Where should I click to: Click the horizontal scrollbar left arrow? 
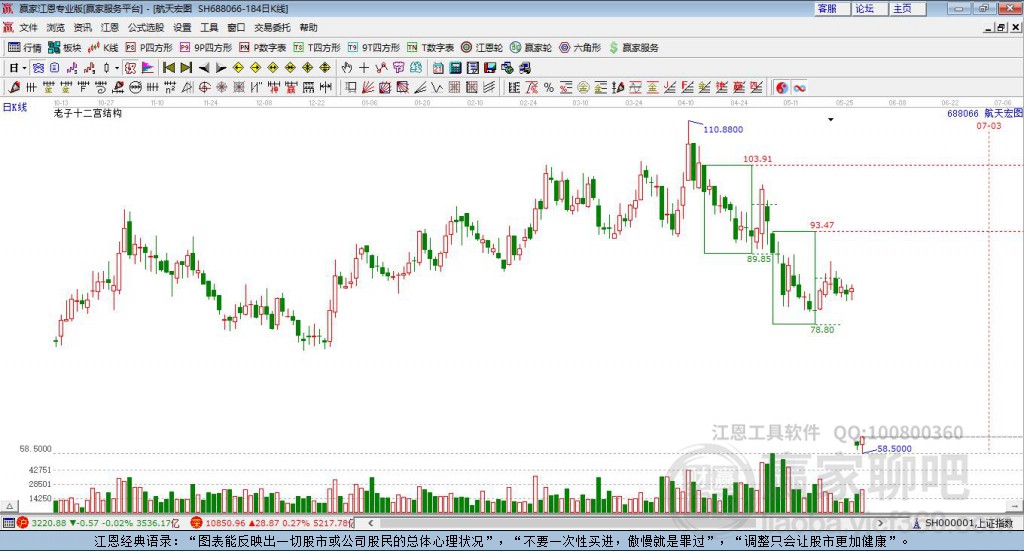click(370, 523)
